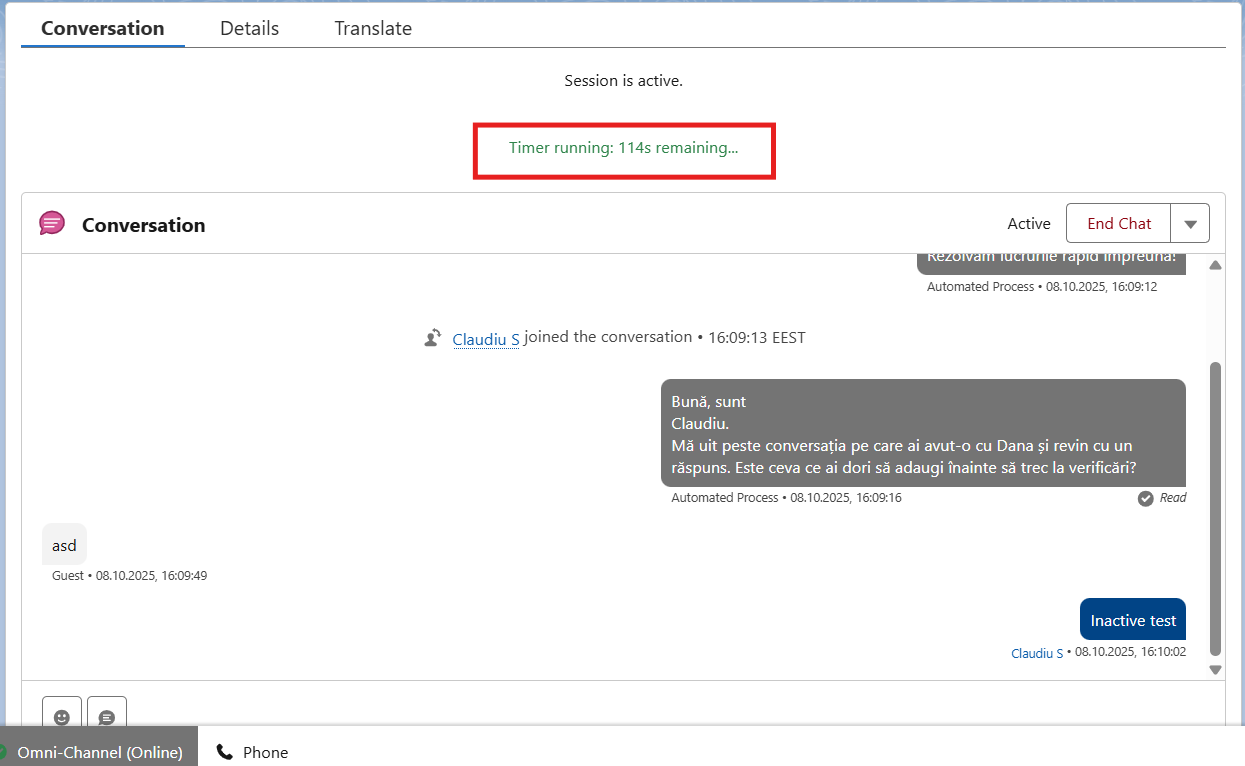The image size is (1245, 766).
Task: Click the agent-joined person icon
Action: [x=432, y=337]
